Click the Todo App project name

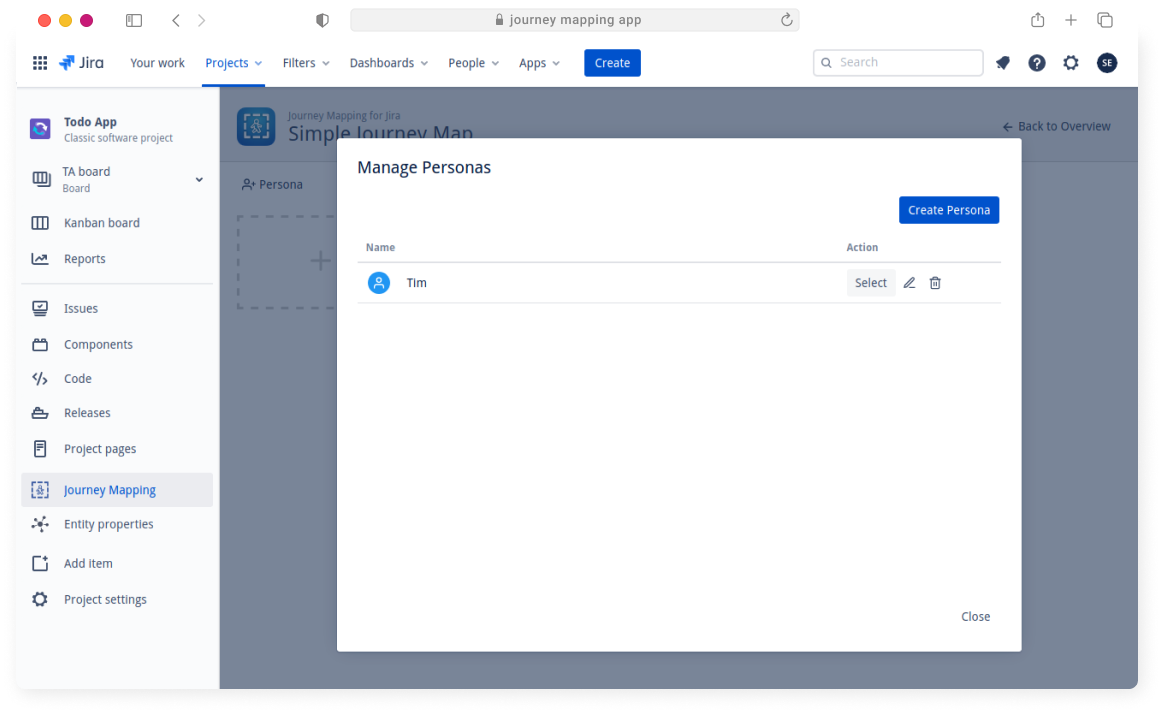90,122
